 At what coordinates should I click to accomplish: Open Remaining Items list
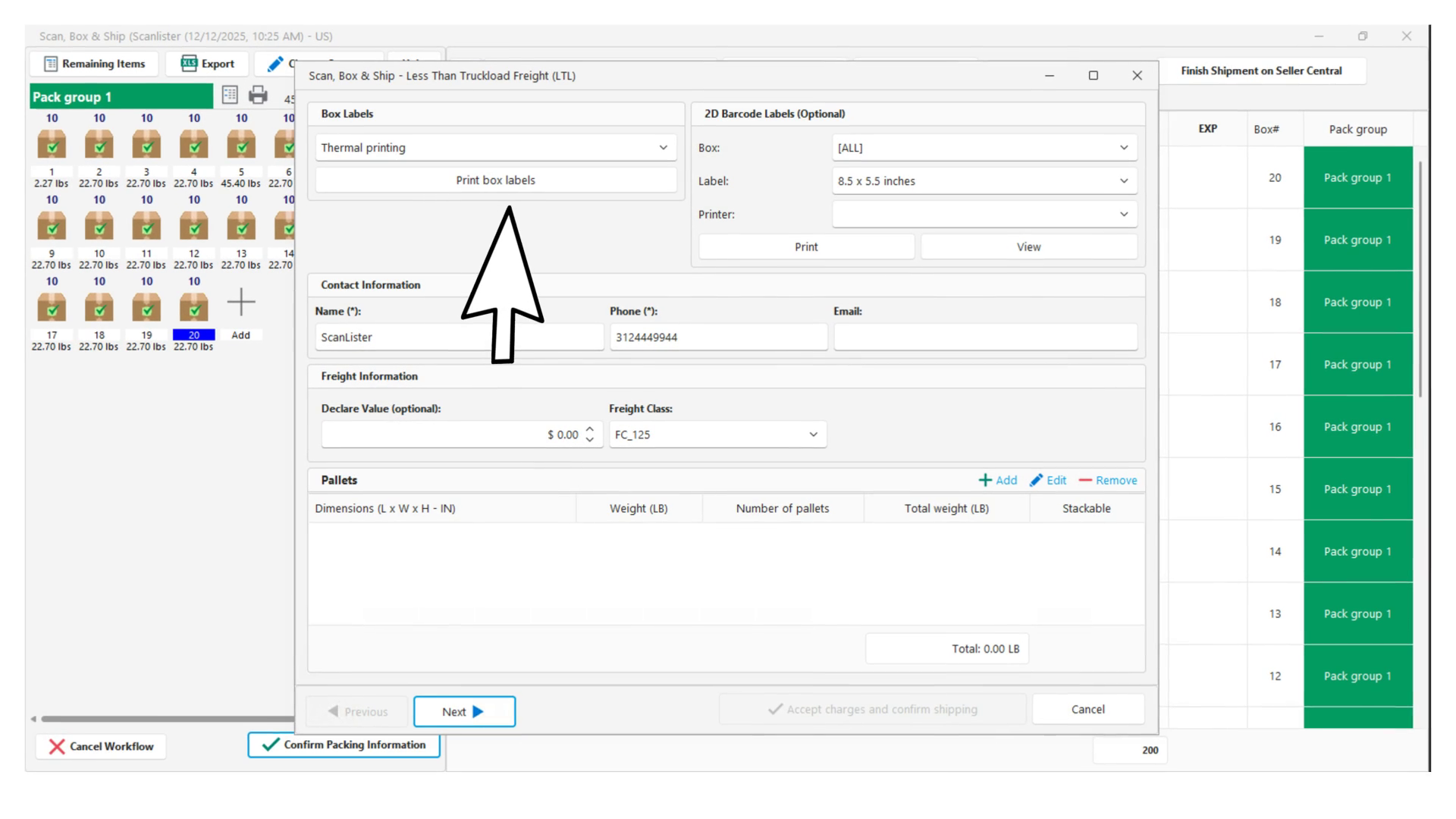click(x=94, y=64)
